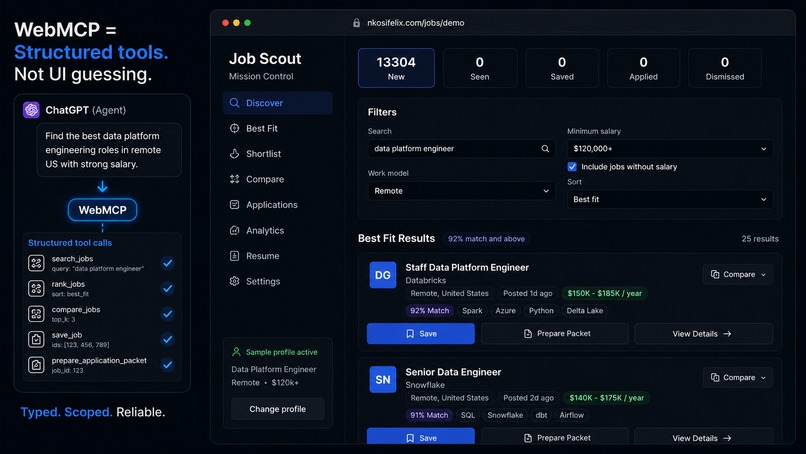Click the Python skill tag

(x=541, y=311)
